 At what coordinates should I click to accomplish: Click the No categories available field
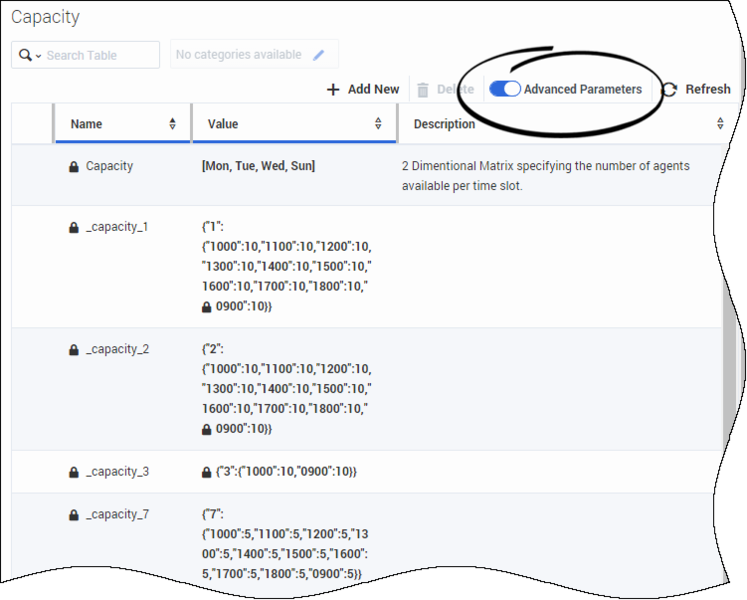pyautogui.click(x=254, y=54)
